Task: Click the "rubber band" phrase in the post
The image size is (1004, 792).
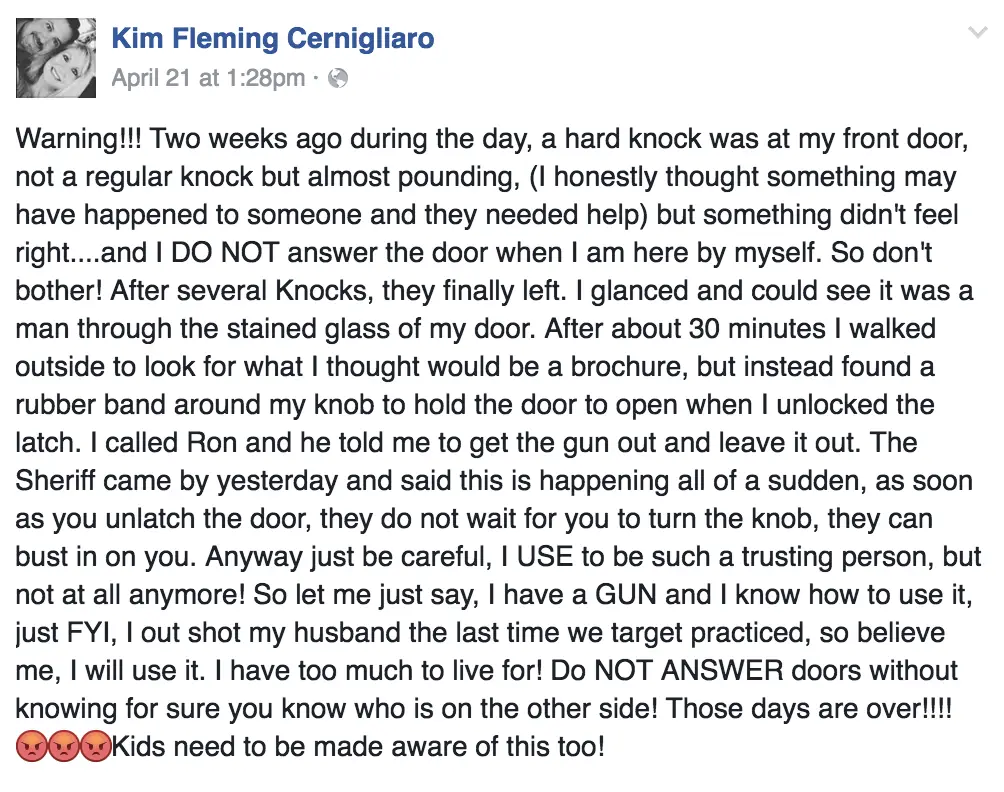Action: [x=90, y=405]
